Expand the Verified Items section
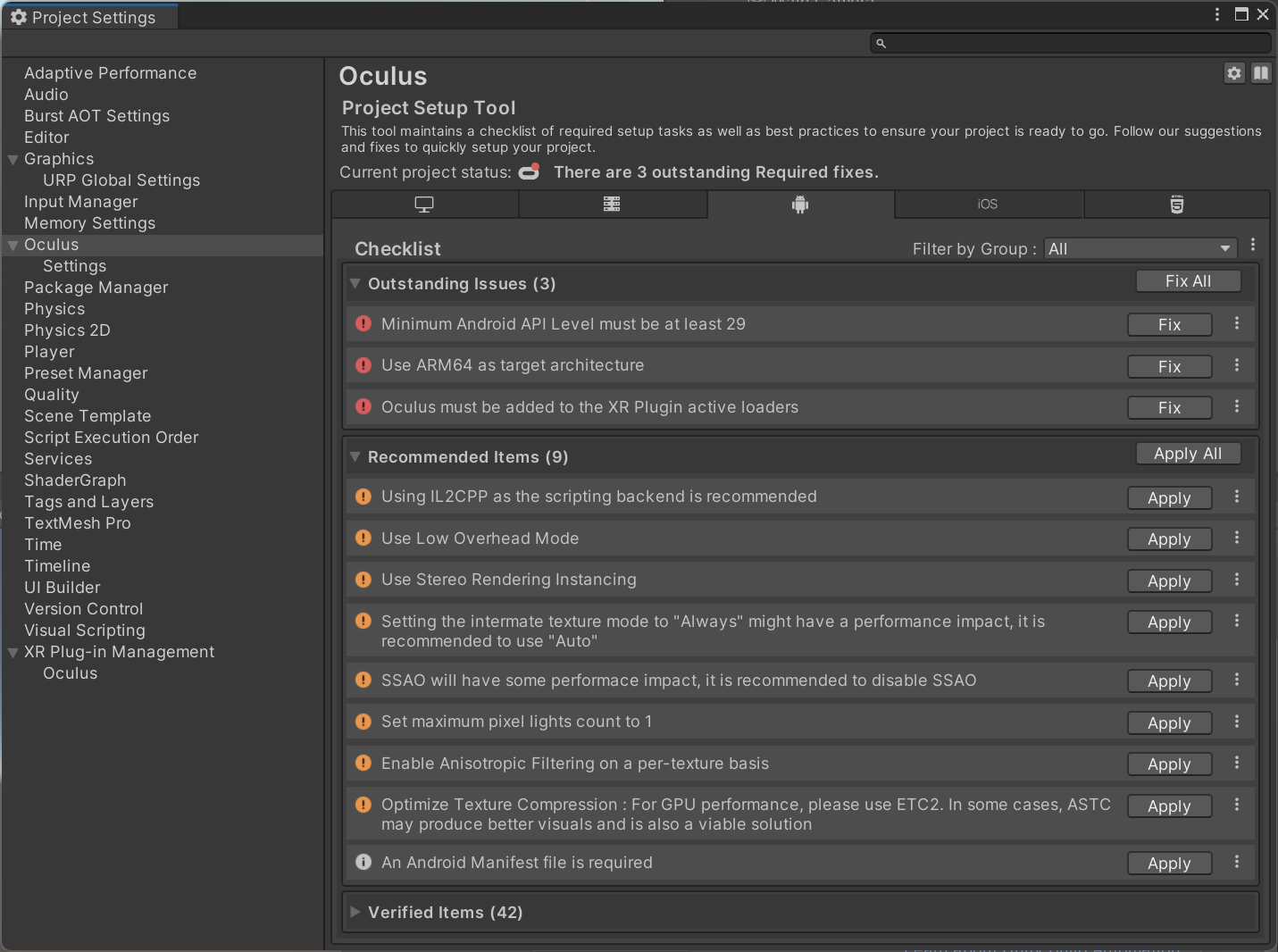 355,913
